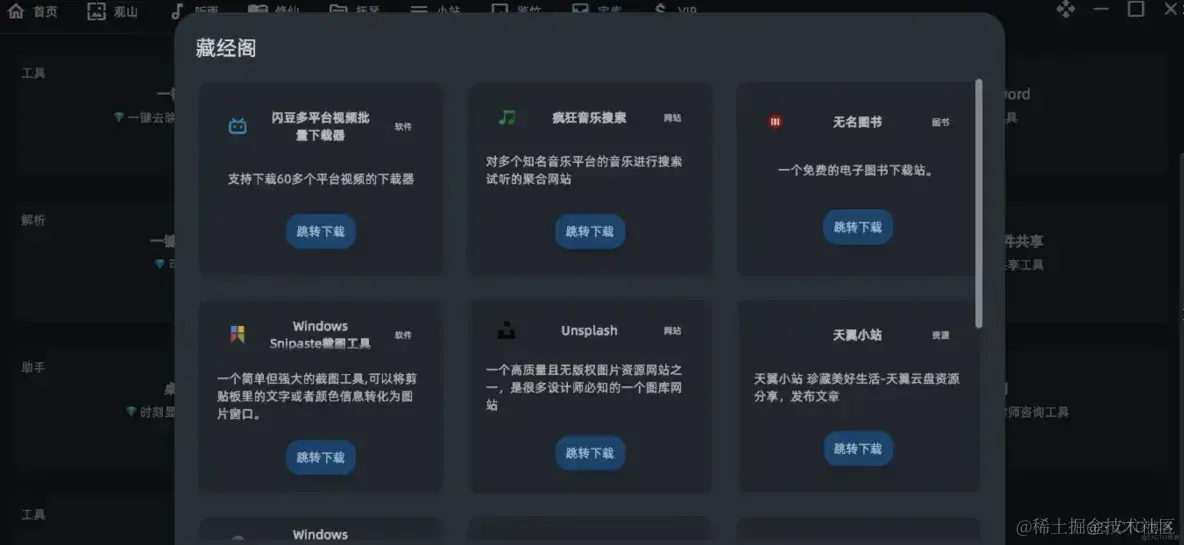Click the 资源 tag on 天翼小站 card
The image size is (1184, 545).
pyautogui.click(x=940, y=335)
